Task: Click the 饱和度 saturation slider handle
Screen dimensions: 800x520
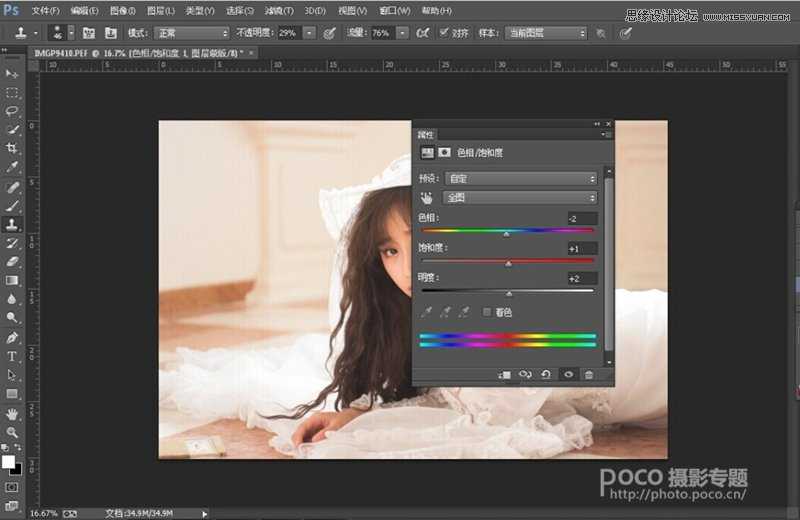Action: 508,264
